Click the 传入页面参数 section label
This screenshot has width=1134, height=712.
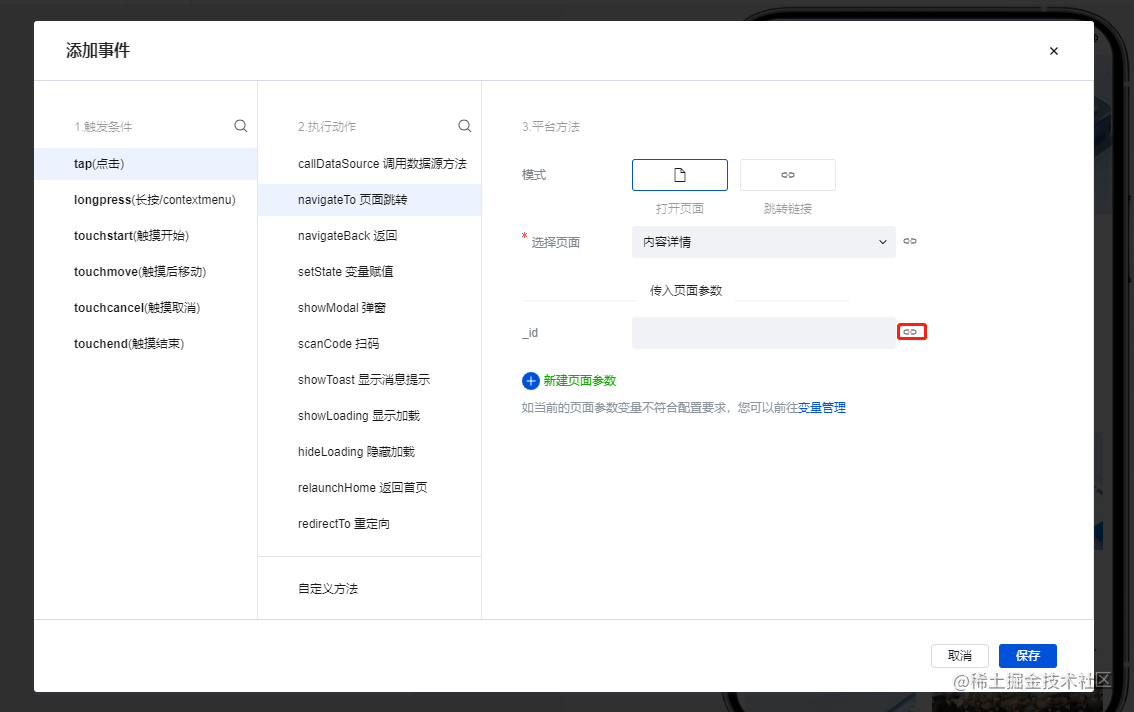(686, 291)
